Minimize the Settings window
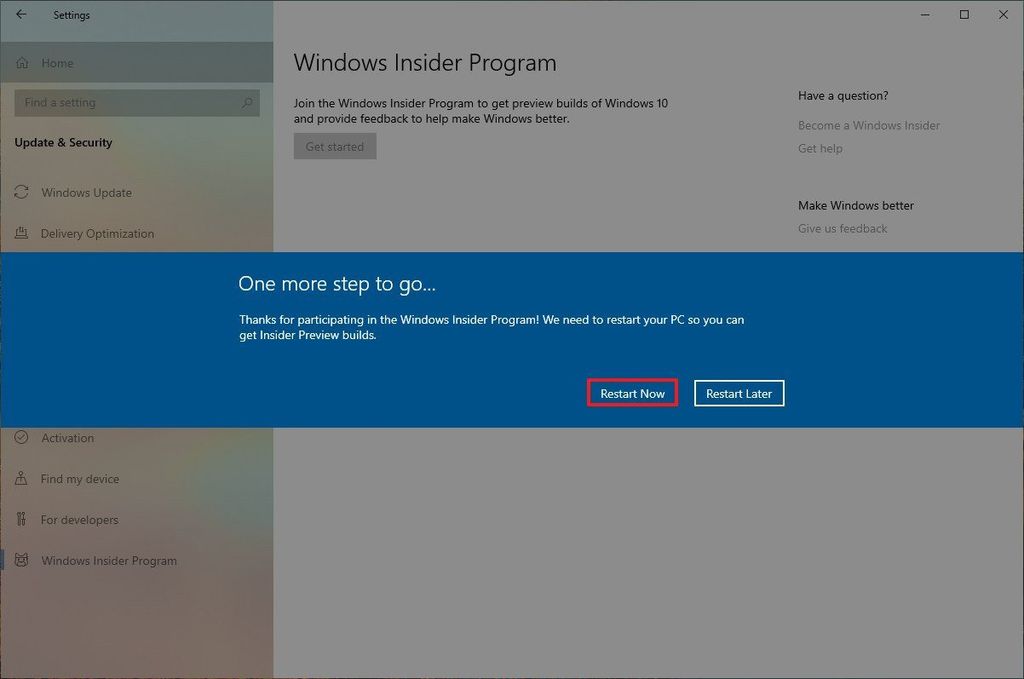 (x=924, y=15)
